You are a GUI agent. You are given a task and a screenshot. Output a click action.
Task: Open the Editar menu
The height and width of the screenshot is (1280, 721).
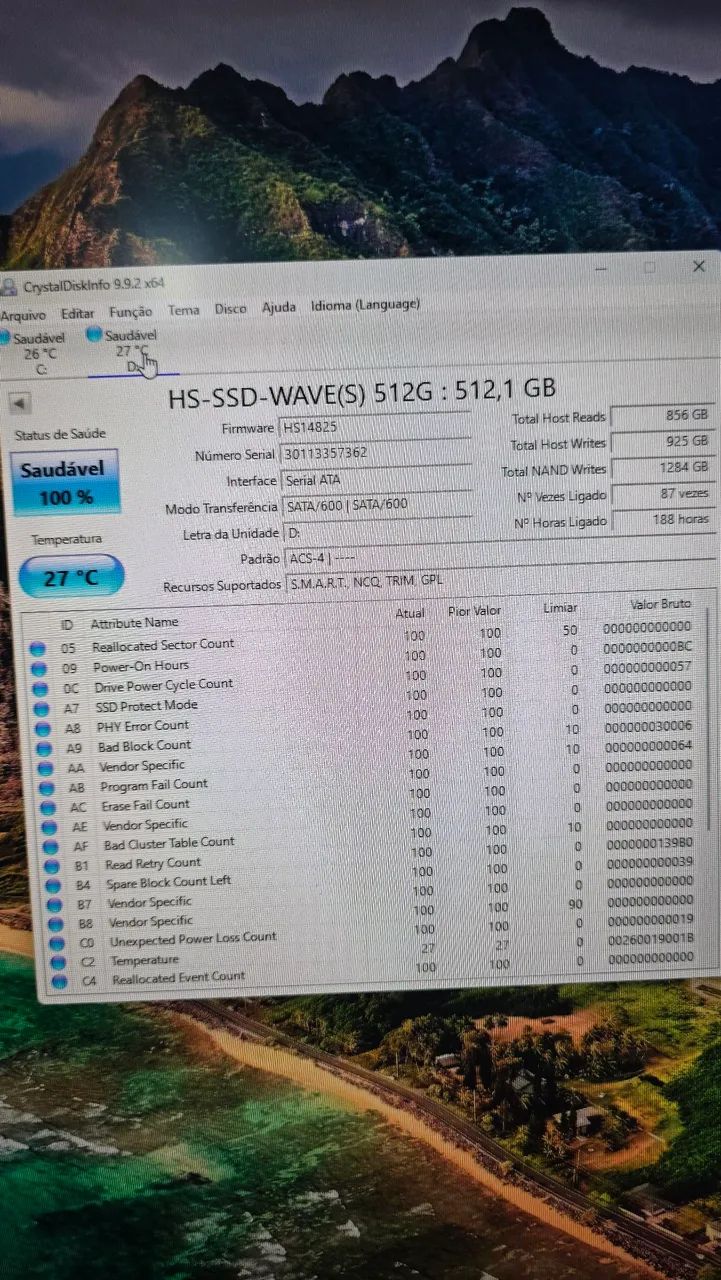coord(78,314)
